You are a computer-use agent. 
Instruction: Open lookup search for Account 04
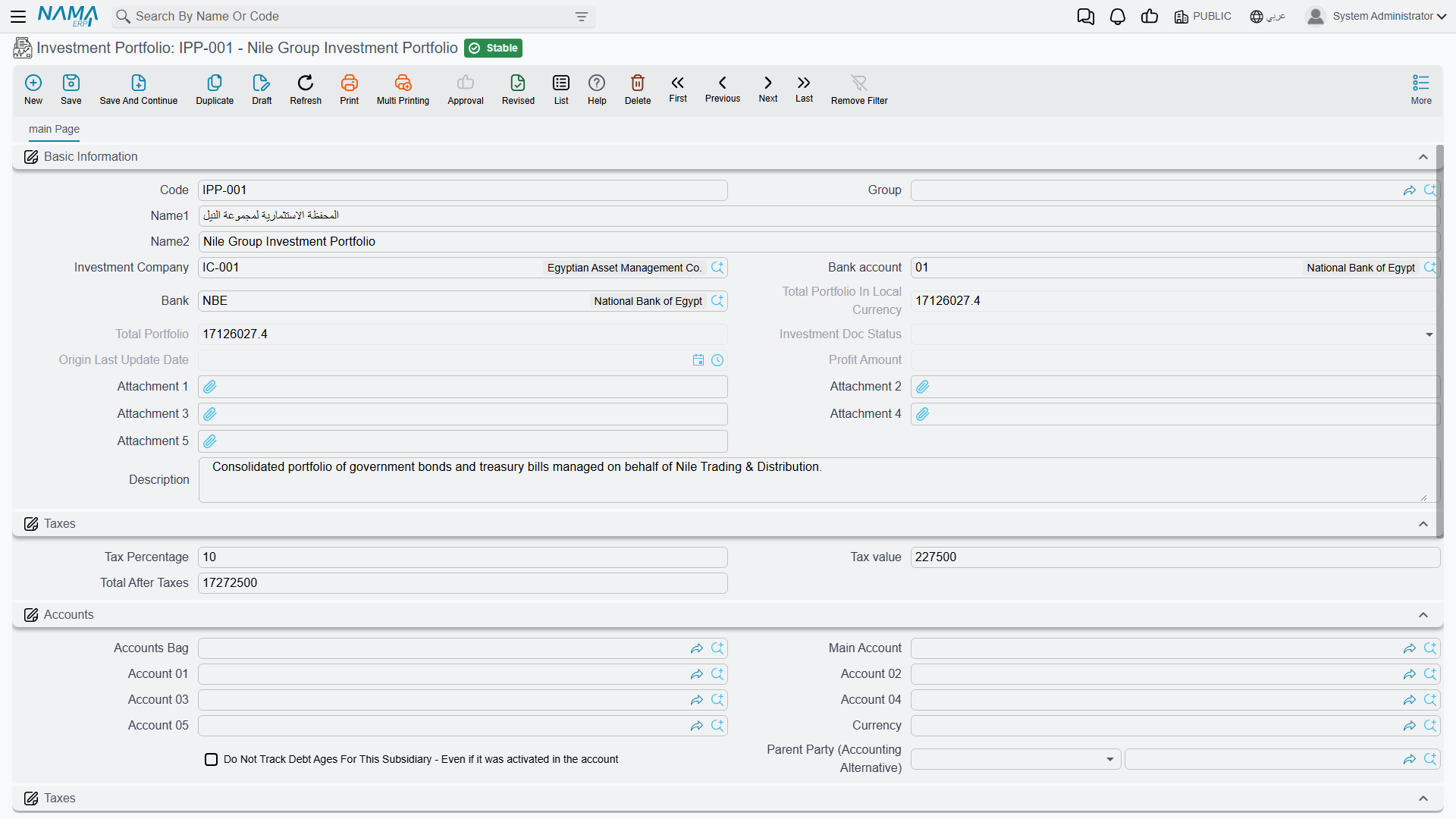click(x=1430, y=700)
